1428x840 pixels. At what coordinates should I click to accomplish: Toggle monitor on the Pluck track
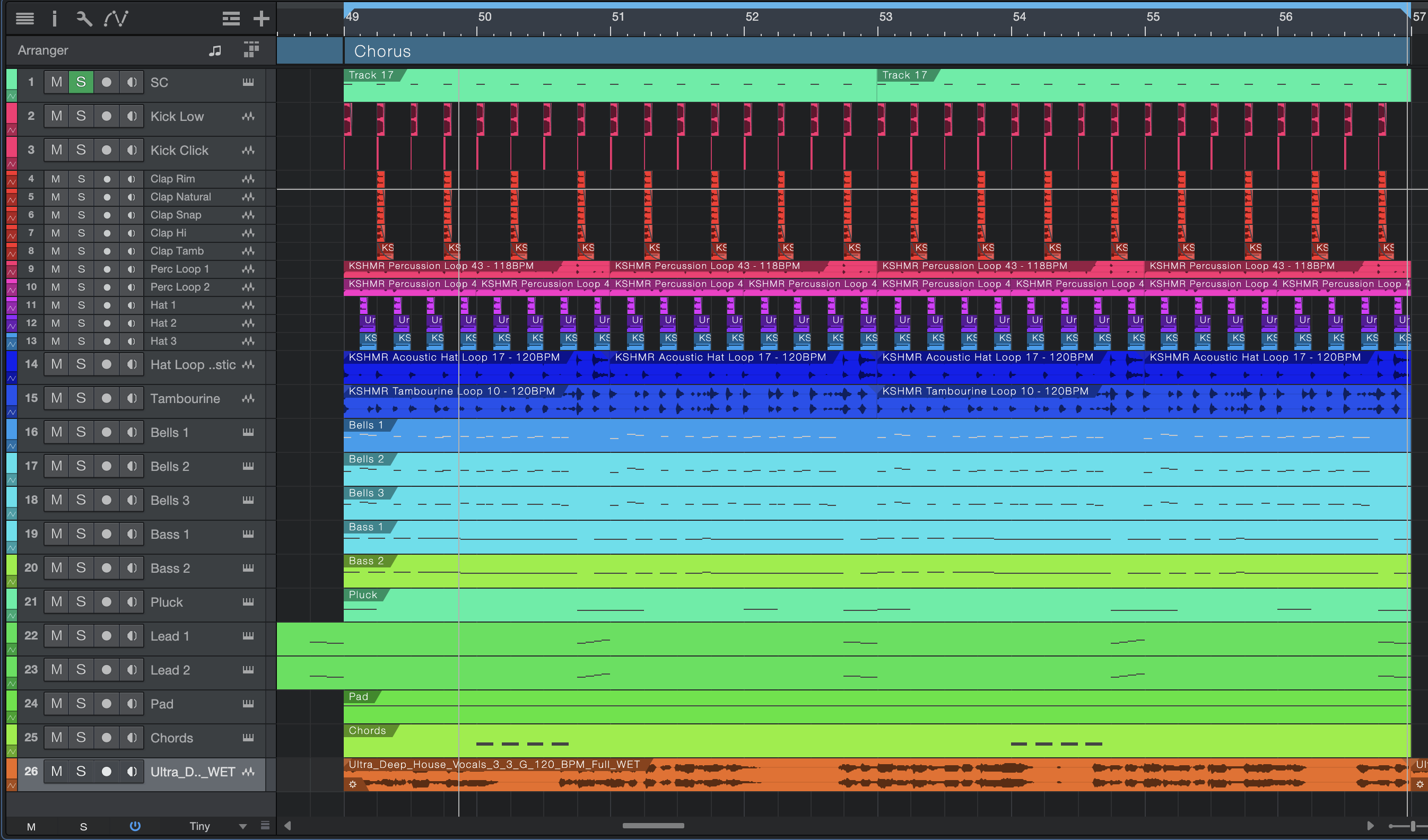coord(132,601)
